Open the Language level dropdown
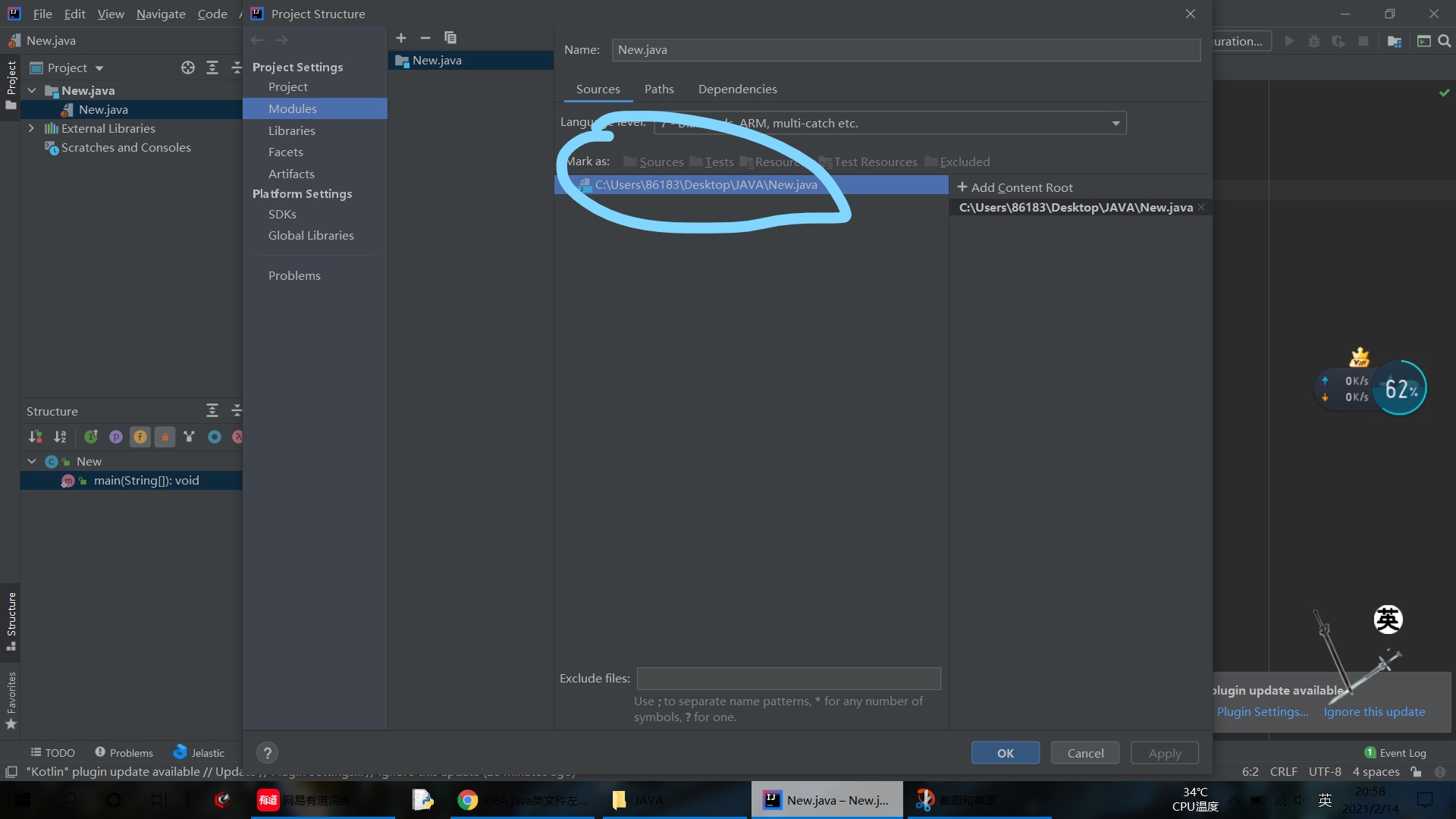This screenshot has height=819, width=1456. [x=890, y=123]
